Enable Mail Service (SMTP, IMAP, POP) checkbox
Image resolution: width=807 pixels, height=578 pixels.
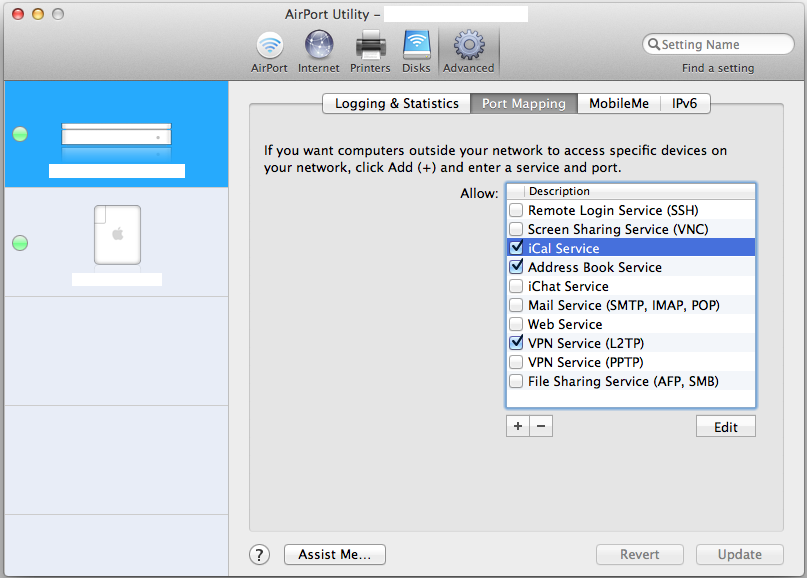(516, 305)
